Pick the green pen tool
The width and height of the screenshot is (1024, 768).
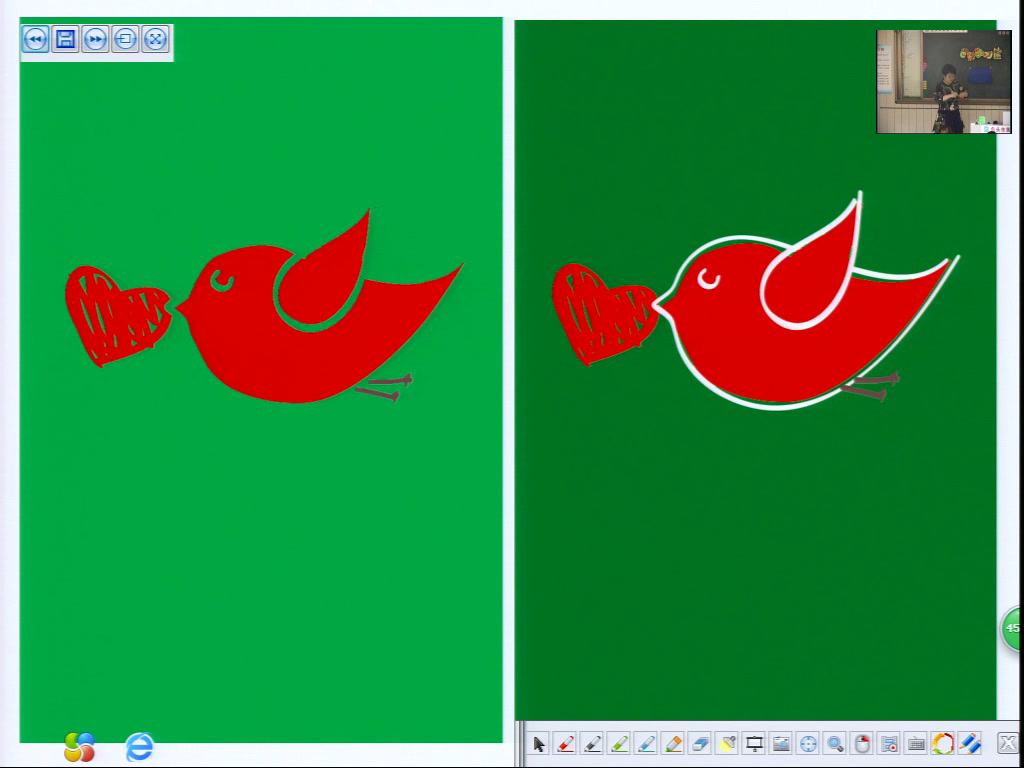[619, 744]
